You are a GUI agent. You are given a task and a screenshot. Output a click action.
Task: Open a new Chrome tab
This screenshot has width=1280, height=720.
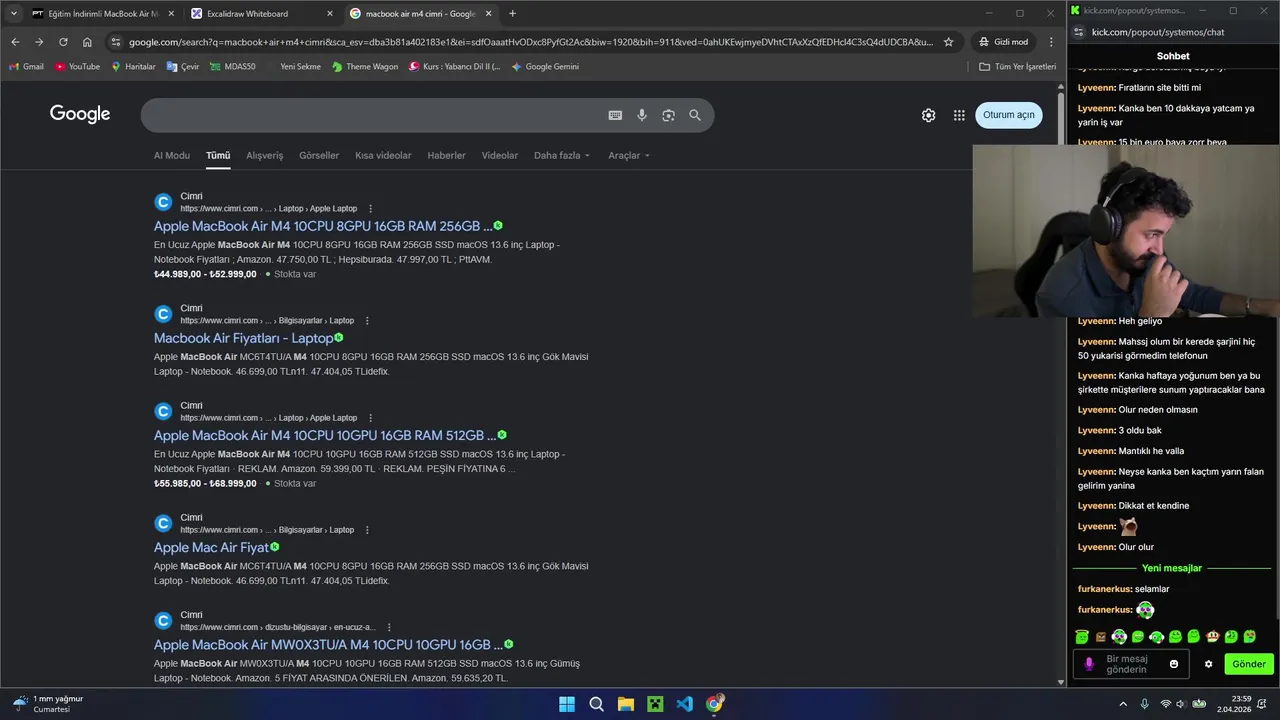tap(512, 13)
